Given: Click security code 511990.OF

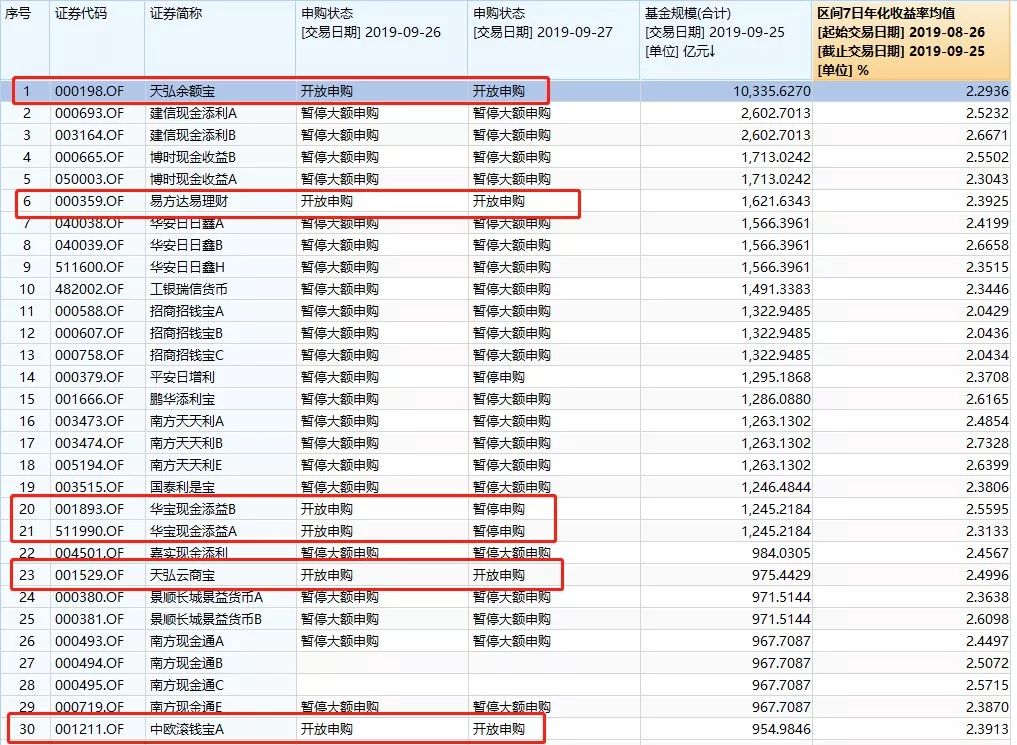Looking at the screenshot, I should click(88, 531).
